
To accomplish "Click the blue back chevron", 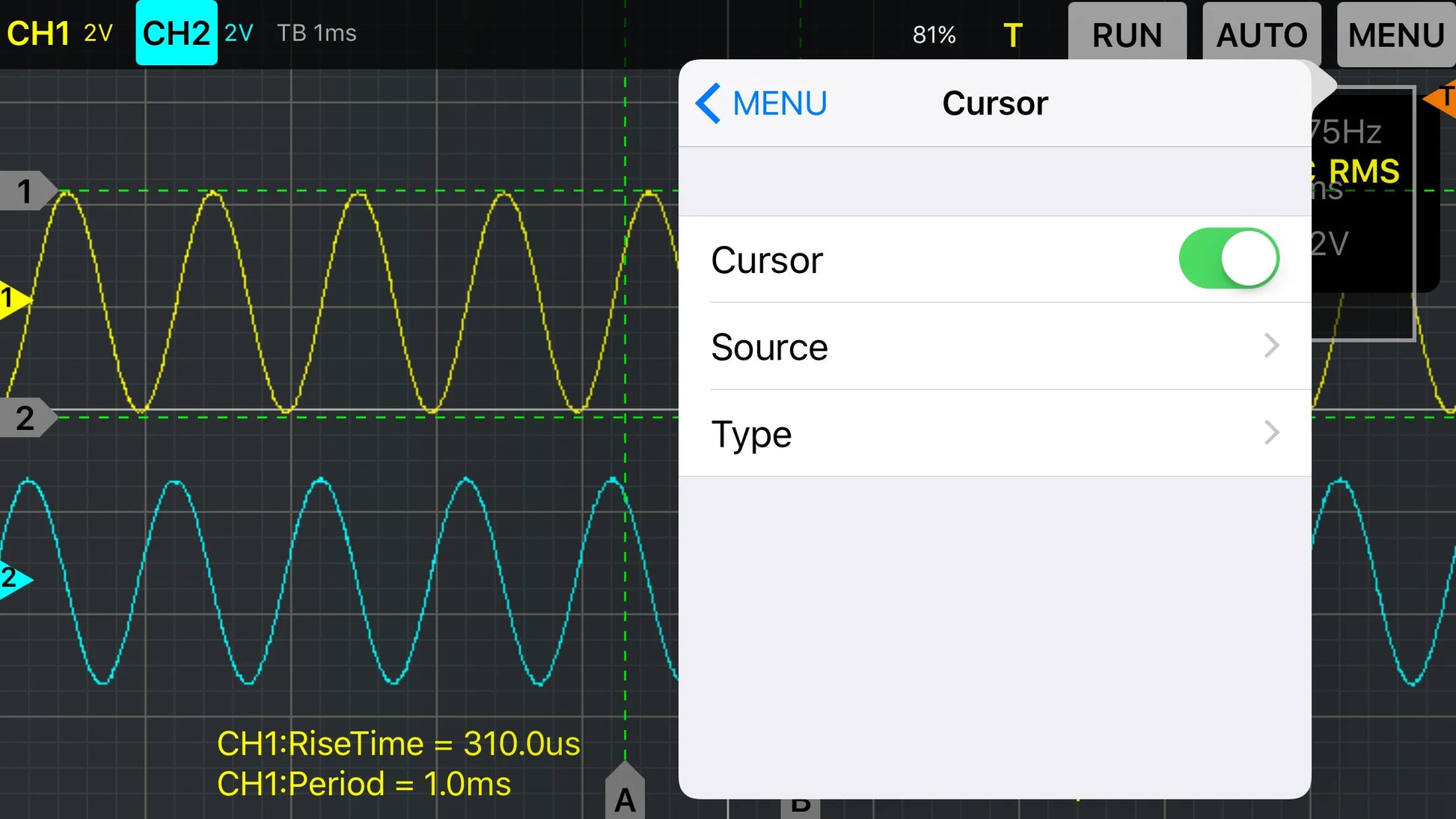I will 707,103.
